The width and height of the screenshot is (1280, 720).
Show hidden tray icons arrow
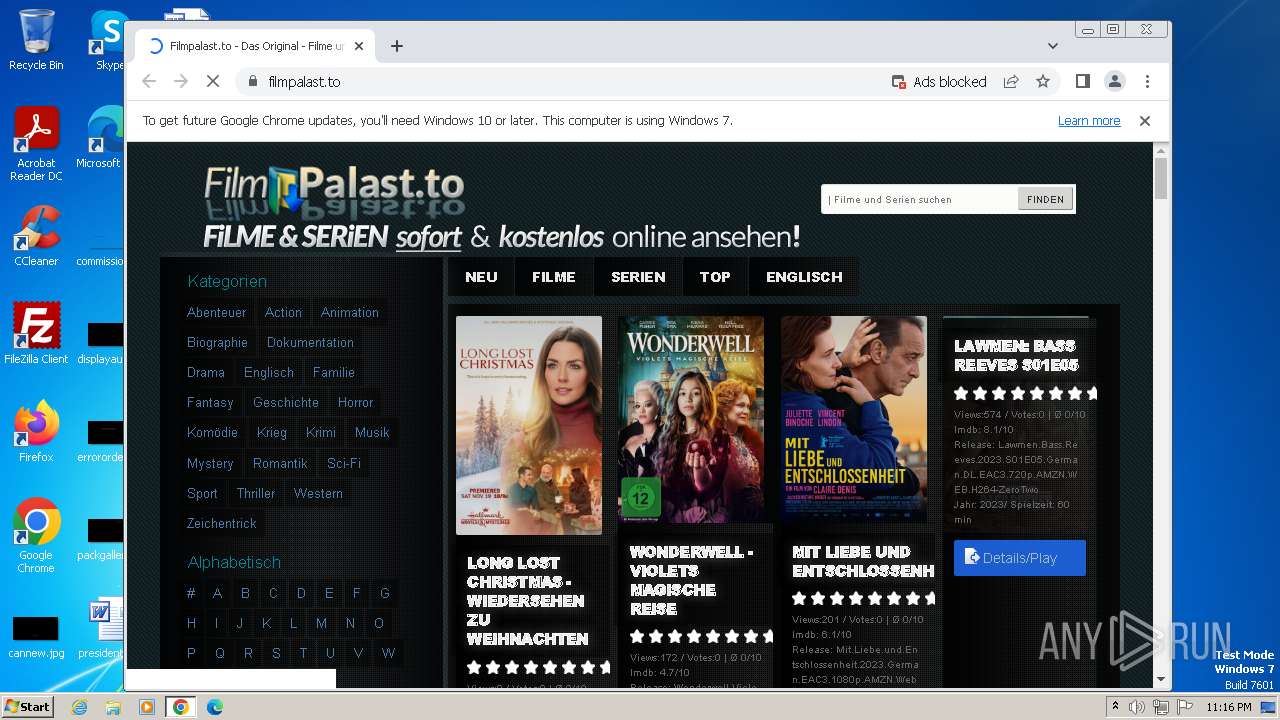pos(1115,707)
